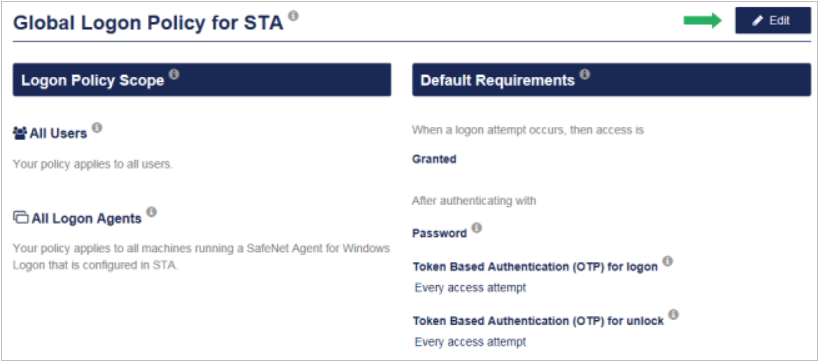Click the All Logon Agents label
Image resolution: width=819 pixels, height=362 pixels.
pos(87,218)
